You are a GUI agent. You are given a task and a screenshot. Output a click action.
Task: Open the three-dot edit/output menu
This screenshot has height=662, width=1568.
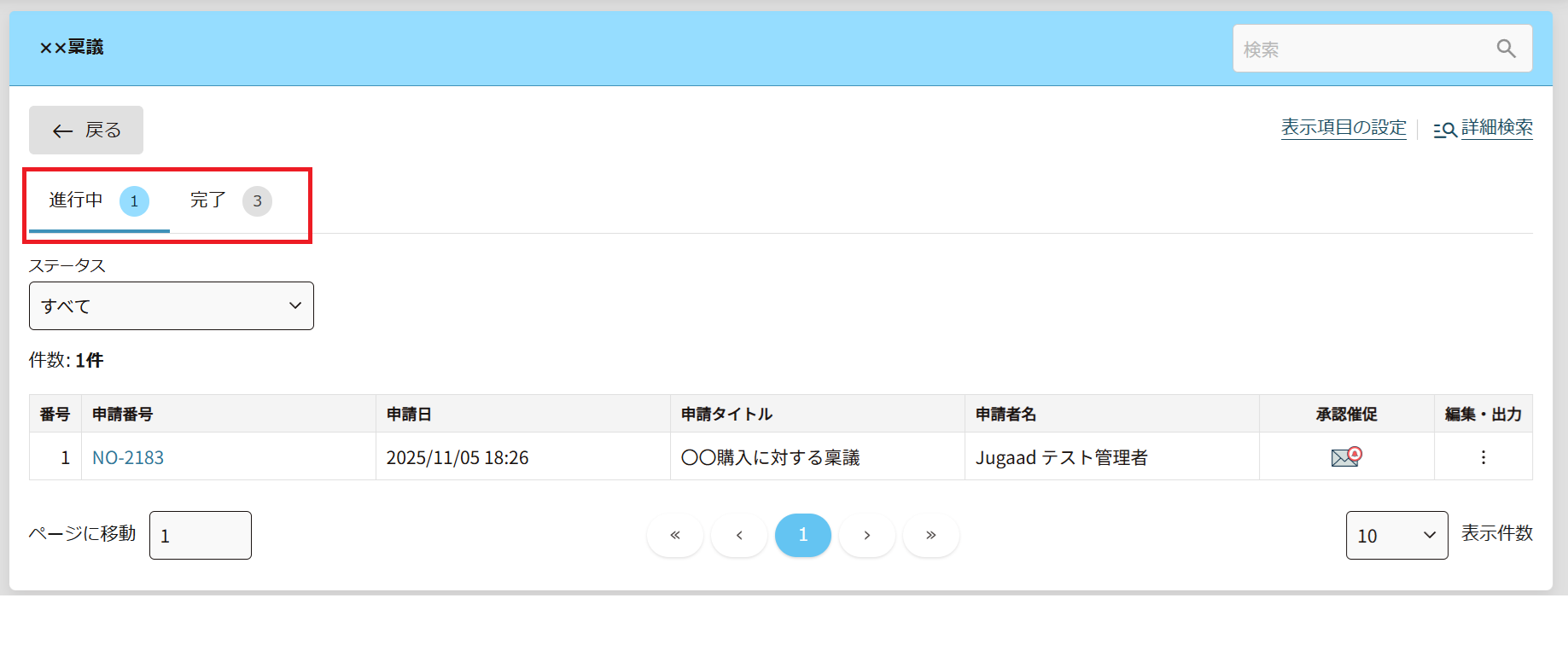1483,457
